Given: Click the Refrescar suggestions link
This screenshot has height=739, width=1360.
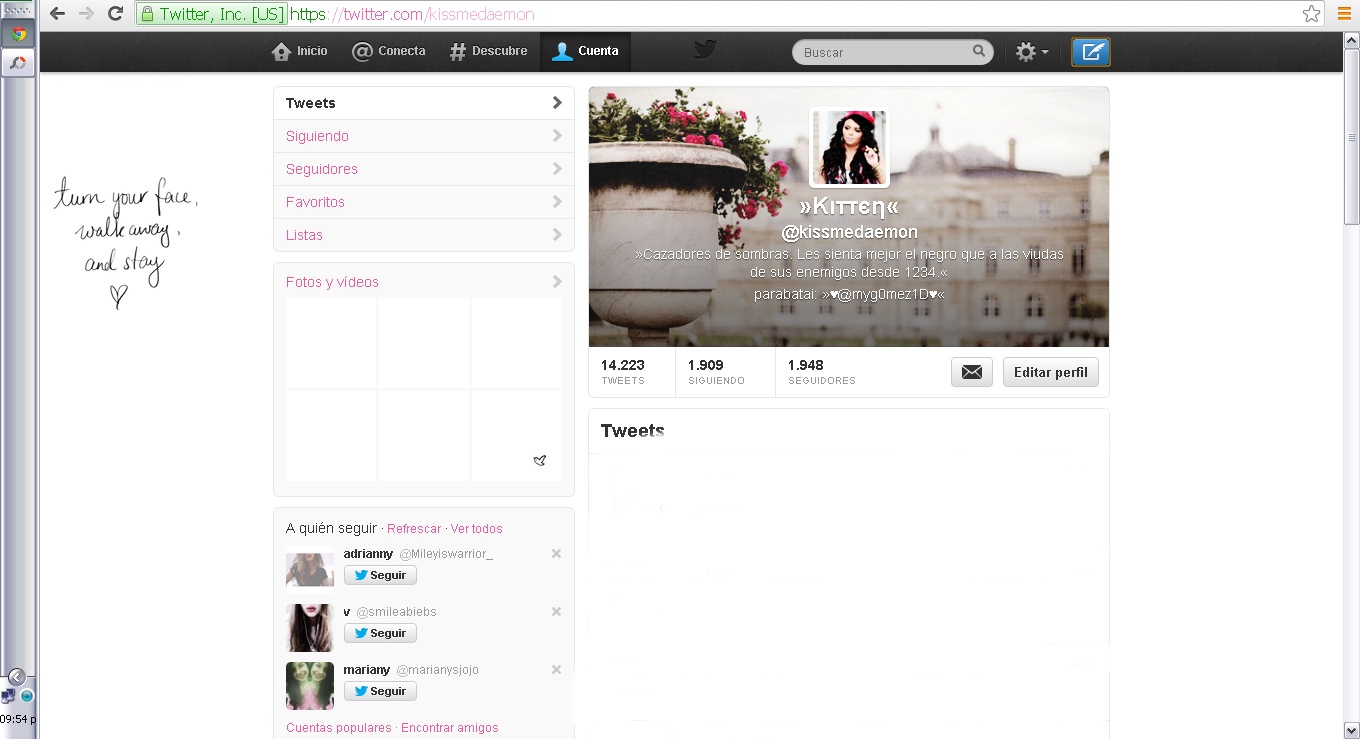Looking at the screenshot, I should [x=414, y=529].
